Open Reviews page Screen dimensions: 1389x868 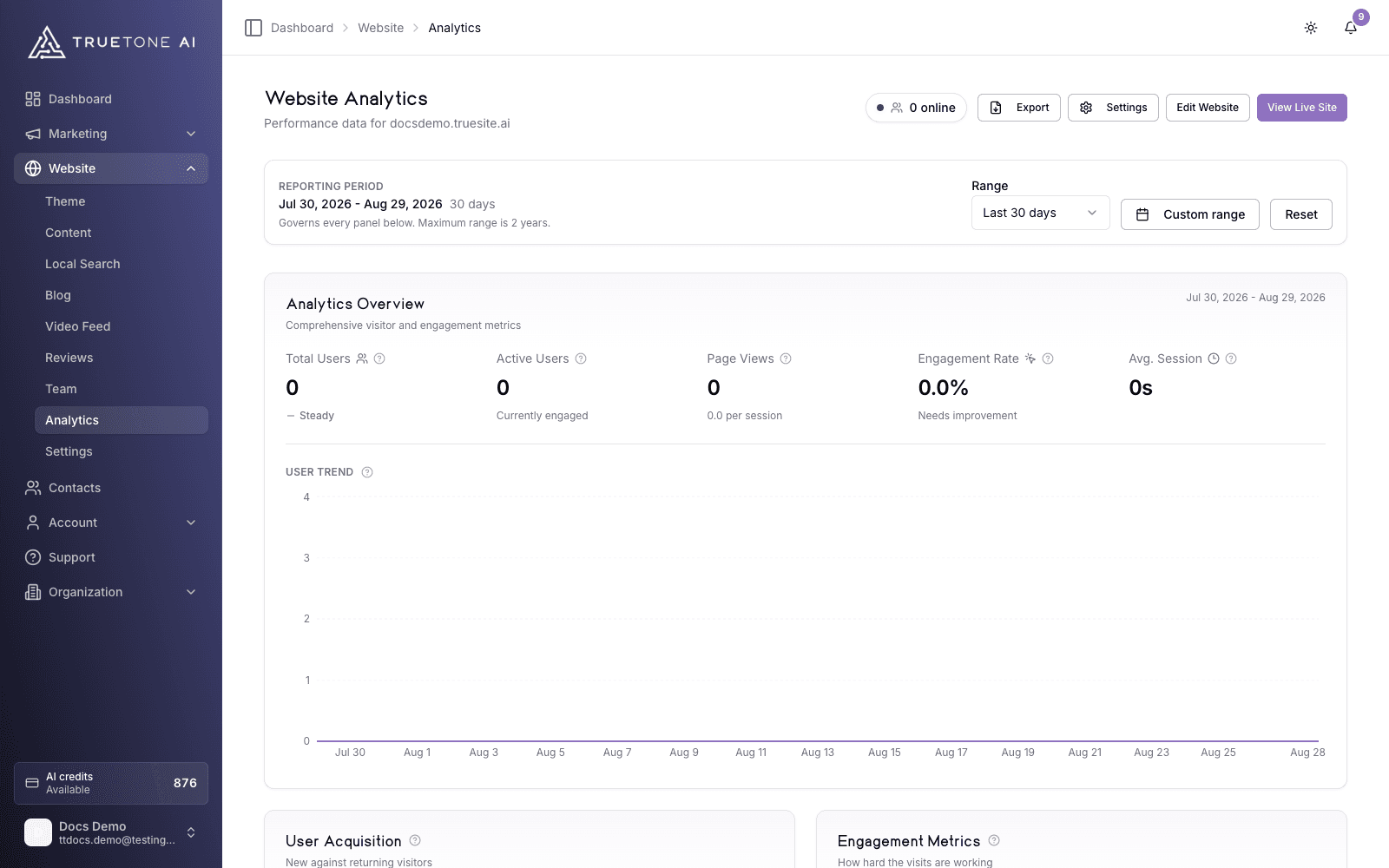point(122,358)
